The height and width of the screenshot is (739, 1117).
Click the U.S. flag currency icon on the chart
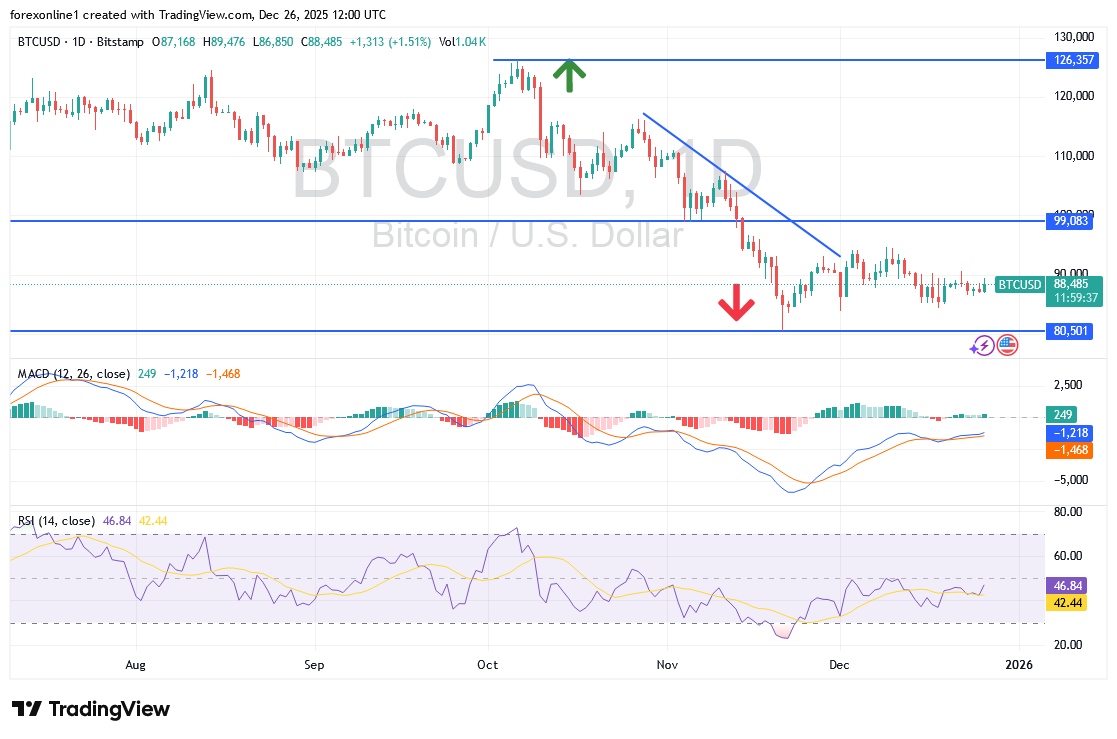pyautogui.click(x=1007, y=345)
